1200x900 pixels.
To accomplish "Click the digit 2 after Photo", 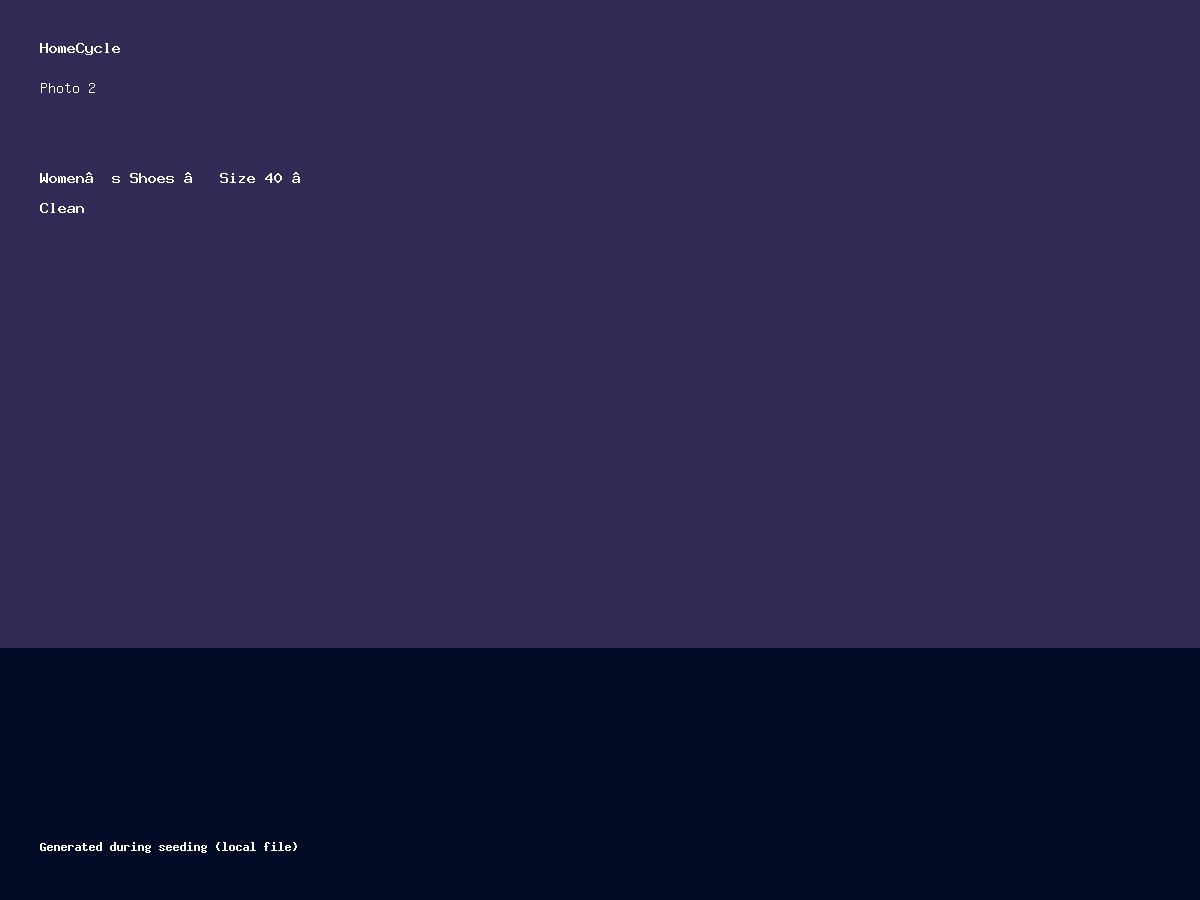I will coord(92,88).
